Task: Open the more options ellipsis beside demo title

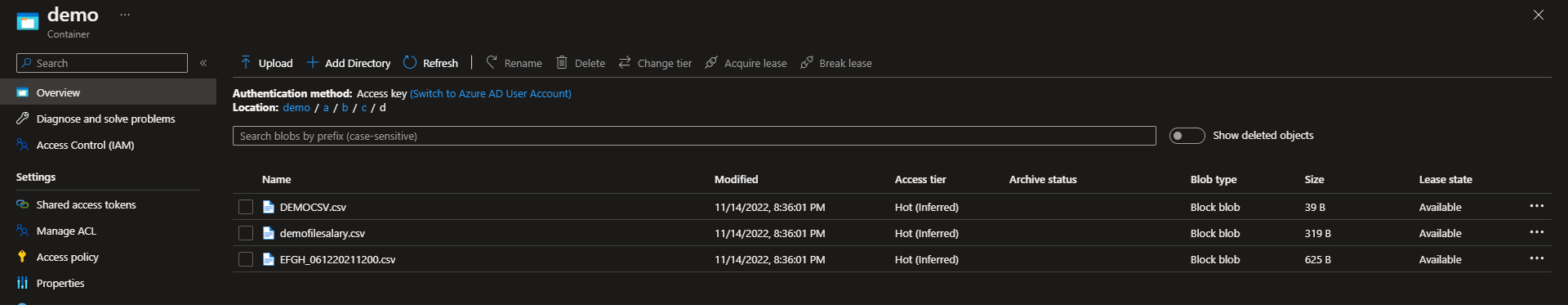Action: coord(125,15)
